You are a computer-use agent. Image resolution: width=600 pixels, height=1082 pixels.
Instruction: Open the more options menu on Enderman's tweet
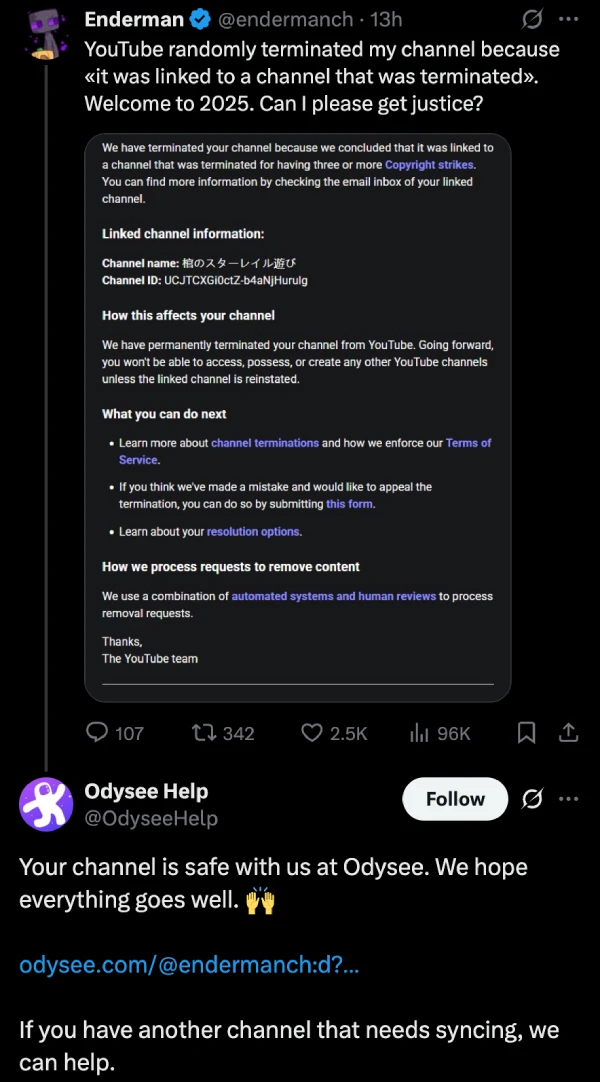pyautogui.click(x=569, y=19)
